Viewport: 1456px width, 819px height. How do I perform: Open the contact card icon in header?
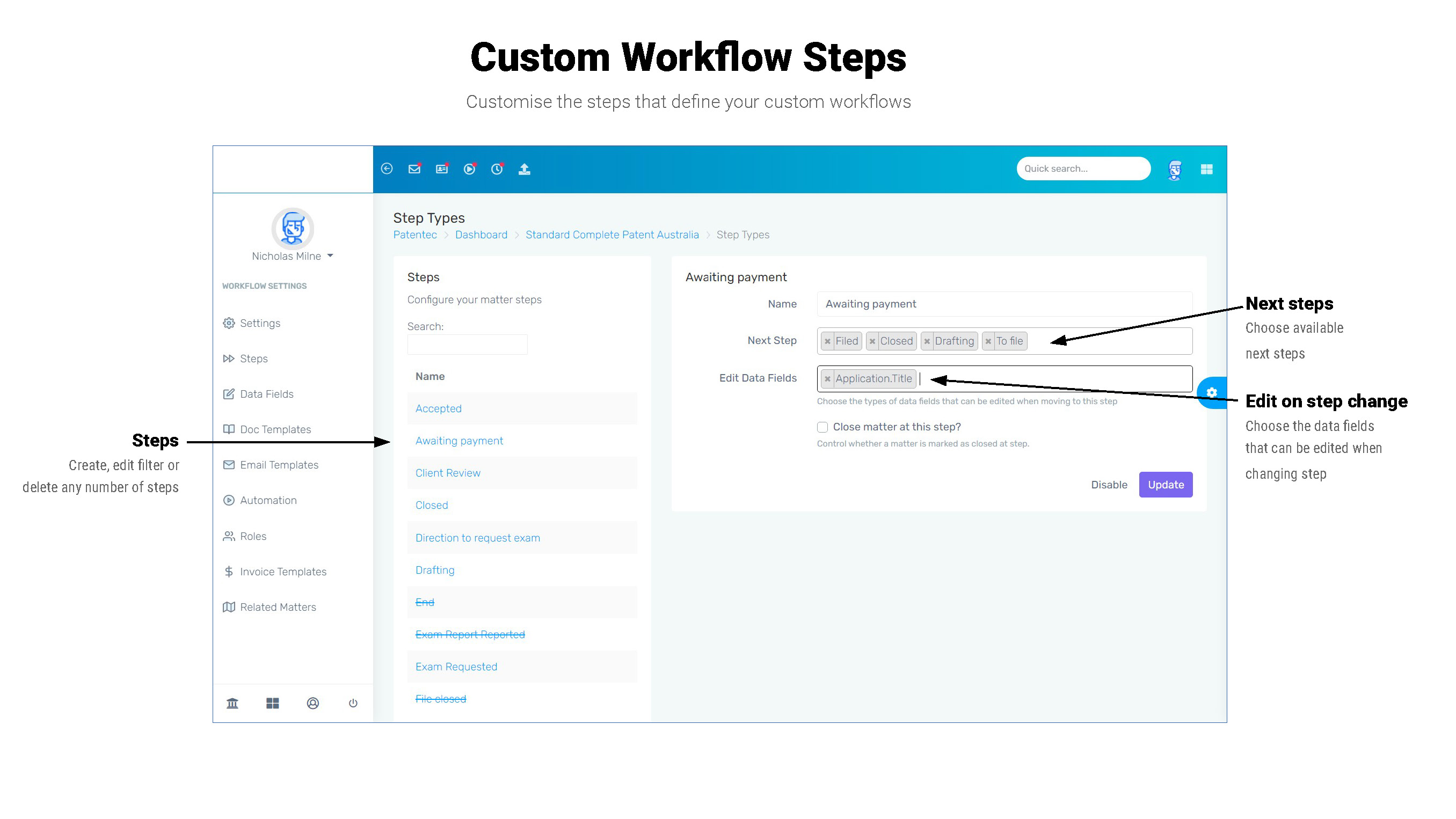(x=442, y=169)
